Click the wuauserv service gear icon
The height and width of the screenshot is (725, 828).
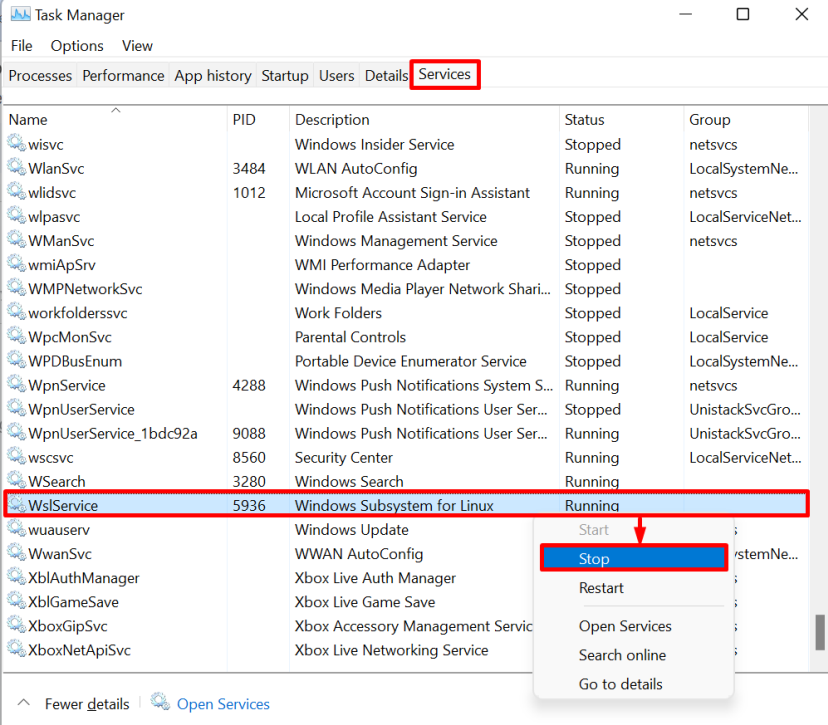16,530
